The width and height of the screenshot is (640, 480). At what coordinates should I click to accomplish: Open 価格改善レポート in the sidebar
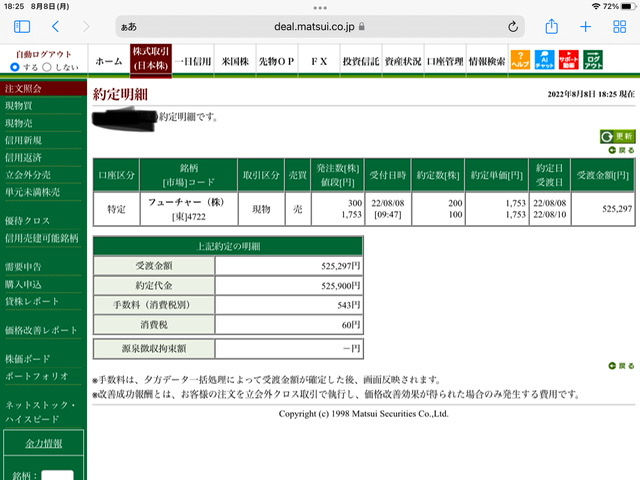point(43,330)
